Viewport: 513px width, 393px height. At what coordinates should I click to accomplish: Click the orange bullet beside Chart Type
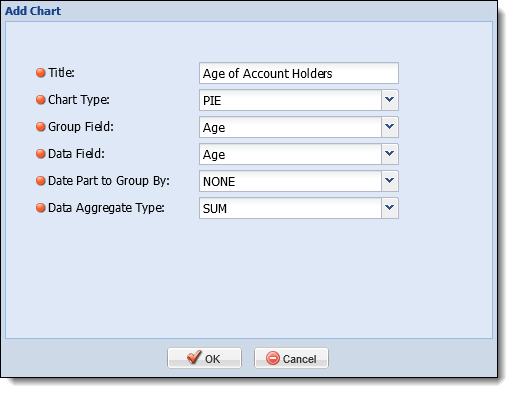[41, 100]
